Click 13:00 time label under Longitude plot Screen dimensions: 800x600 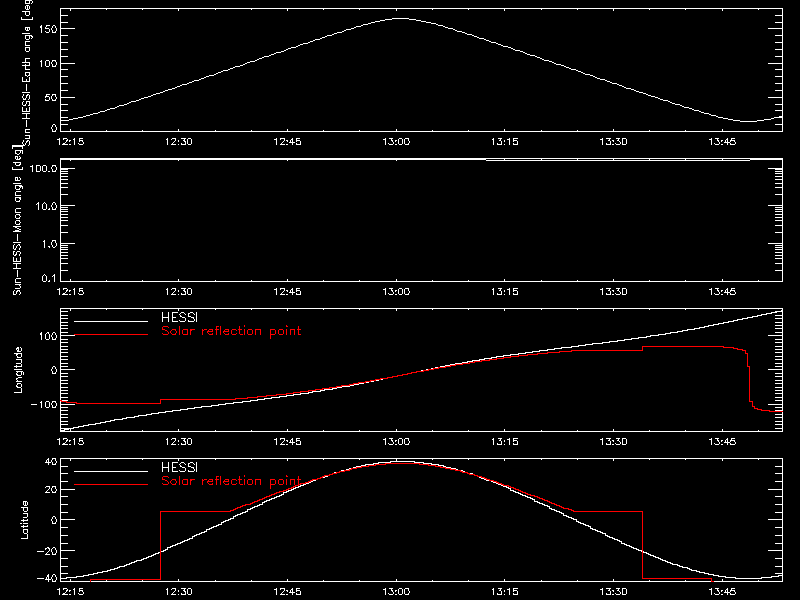click(396, 442)
